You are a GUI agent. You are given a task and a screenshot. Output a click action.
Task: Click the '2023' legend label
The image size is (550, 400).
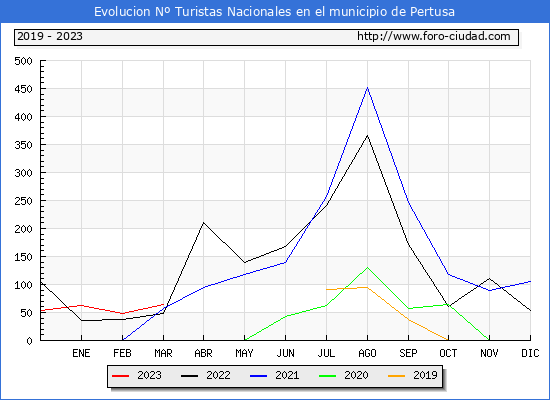149,375
